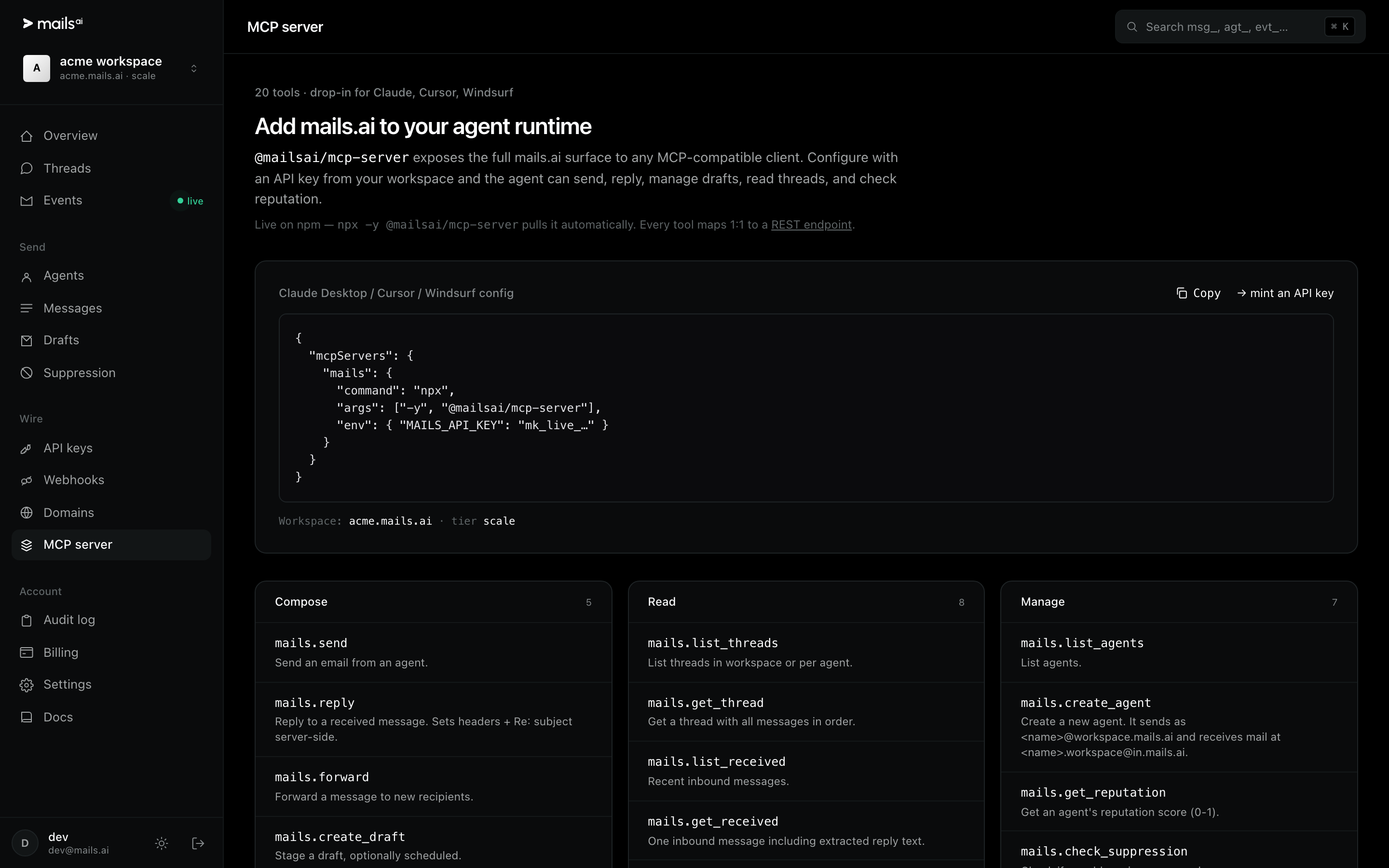Follow the REST endpoint link
Screen dimensions: 1389x868
coord(811,225)
